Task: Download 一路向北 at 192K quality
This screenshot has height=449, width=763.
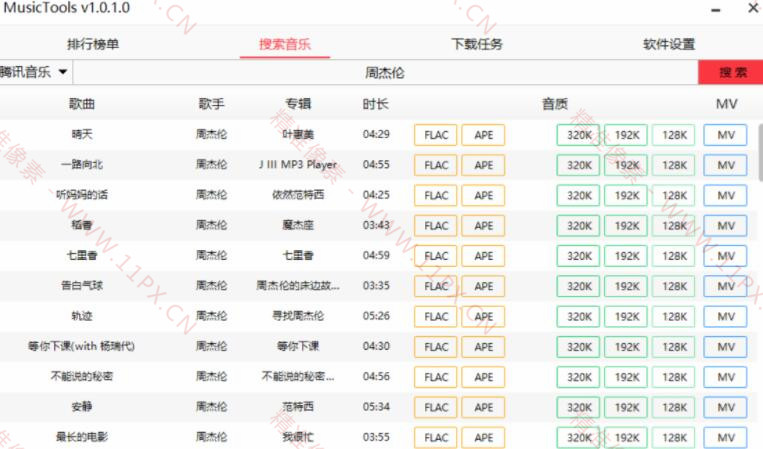Action: pyautogui.click(x=626, y=165)
